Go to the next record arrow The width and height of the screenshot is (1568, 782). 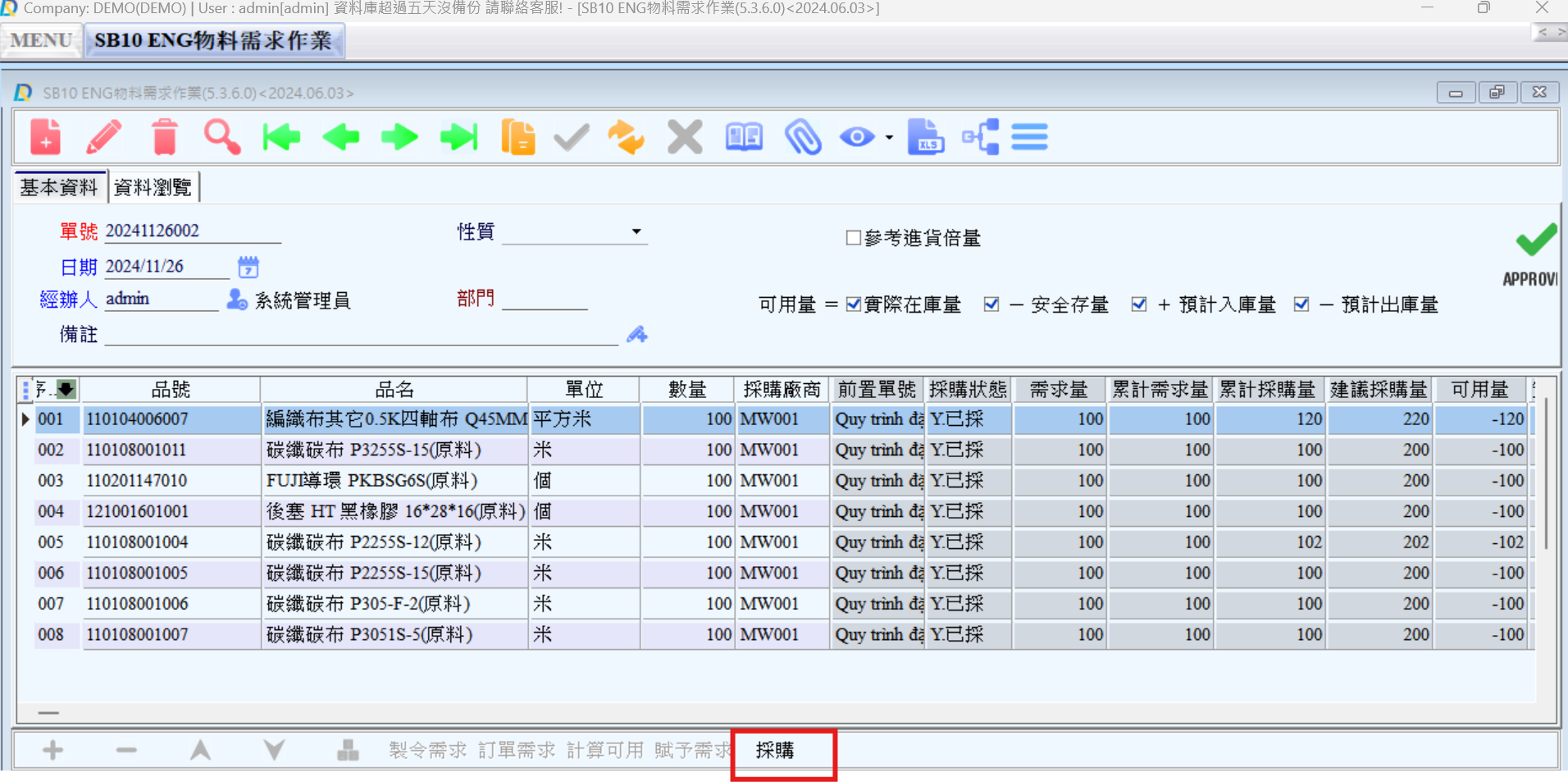[399, 137]
